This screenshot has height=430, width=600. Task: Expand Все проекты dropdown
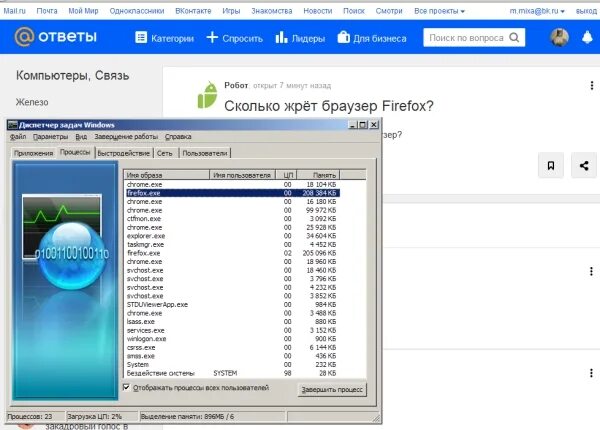tap(439, 11)
